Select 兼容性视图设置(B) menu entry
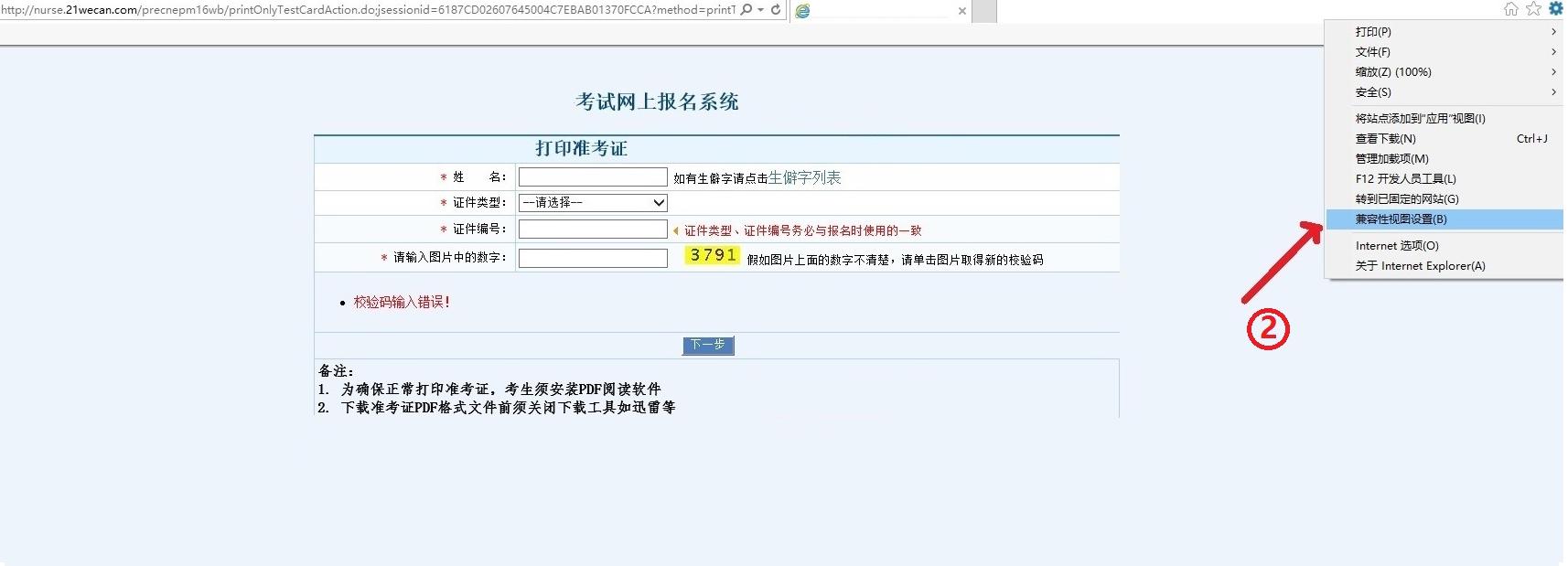1568x566 pixels. (1401, 219)
